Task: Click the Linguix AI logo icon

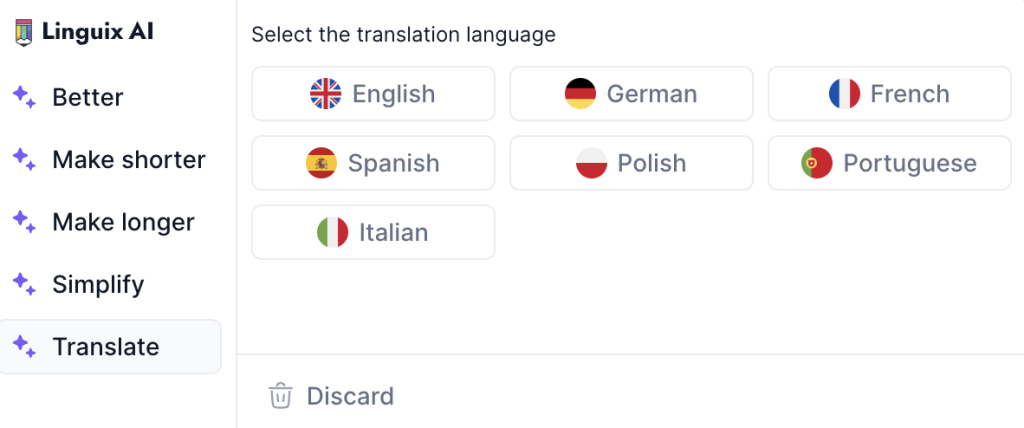Action: (x=24, y=33)
